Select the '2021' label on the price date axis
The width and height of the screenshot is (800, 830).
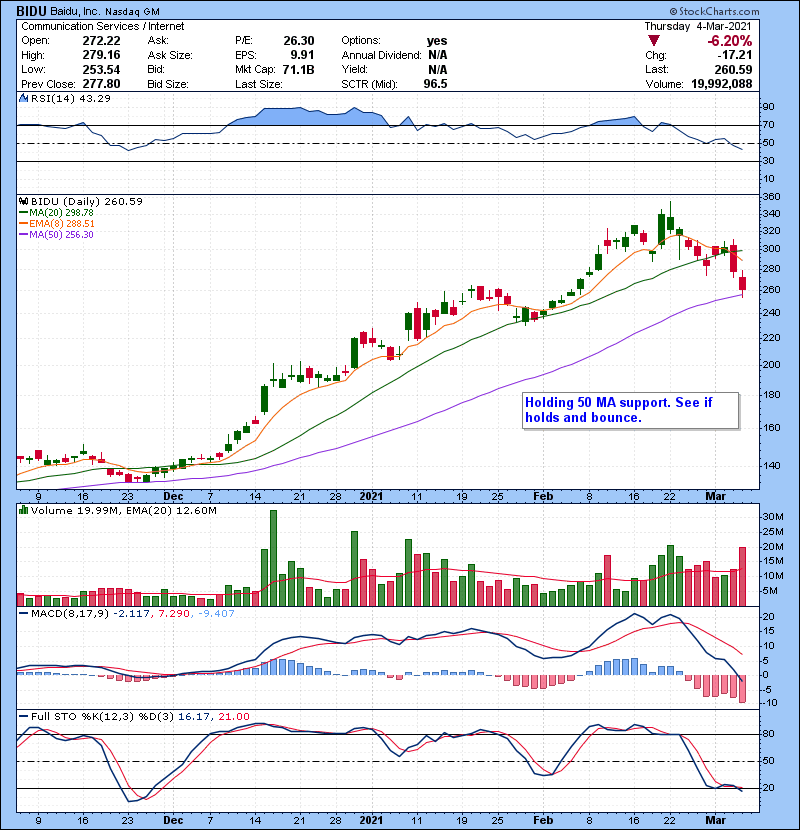(371, 495)
